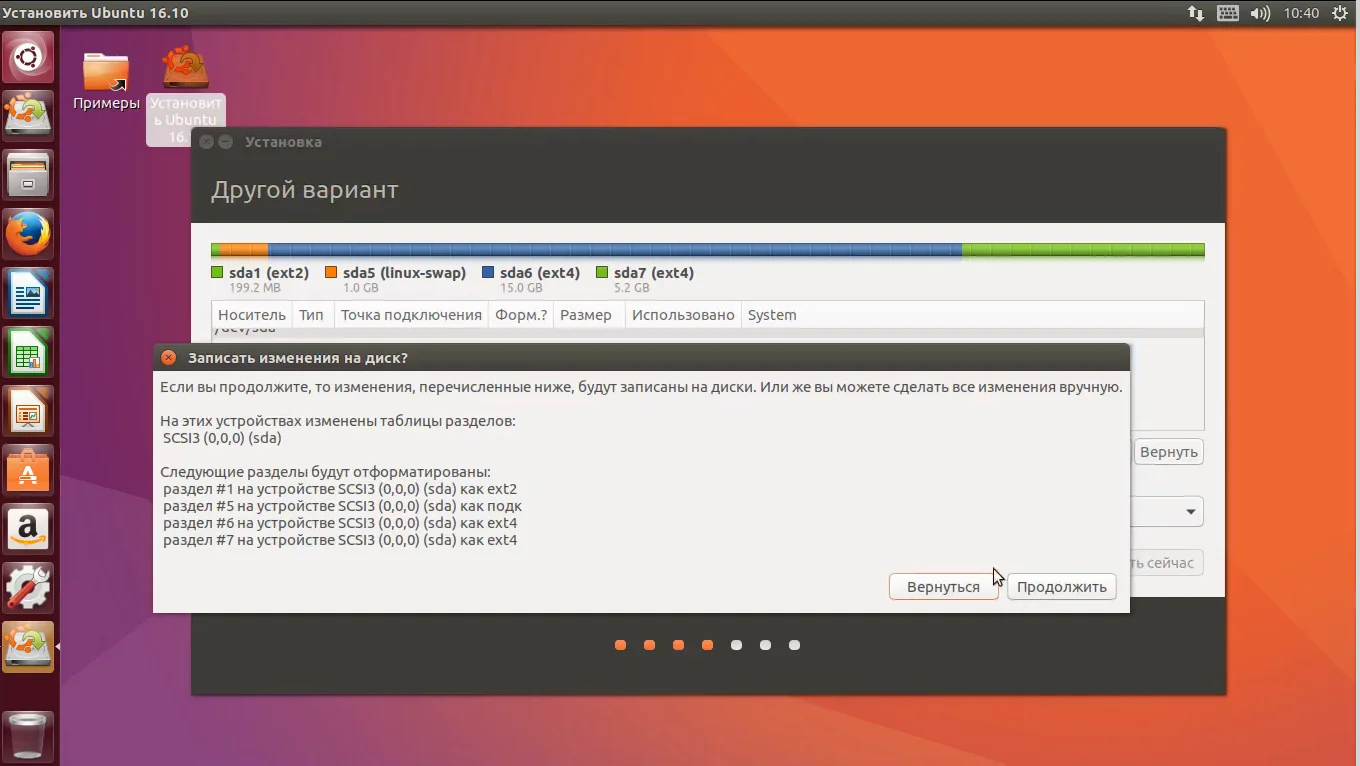
Task: Click the green sda7 legend color square
Action: coord(602,272)
